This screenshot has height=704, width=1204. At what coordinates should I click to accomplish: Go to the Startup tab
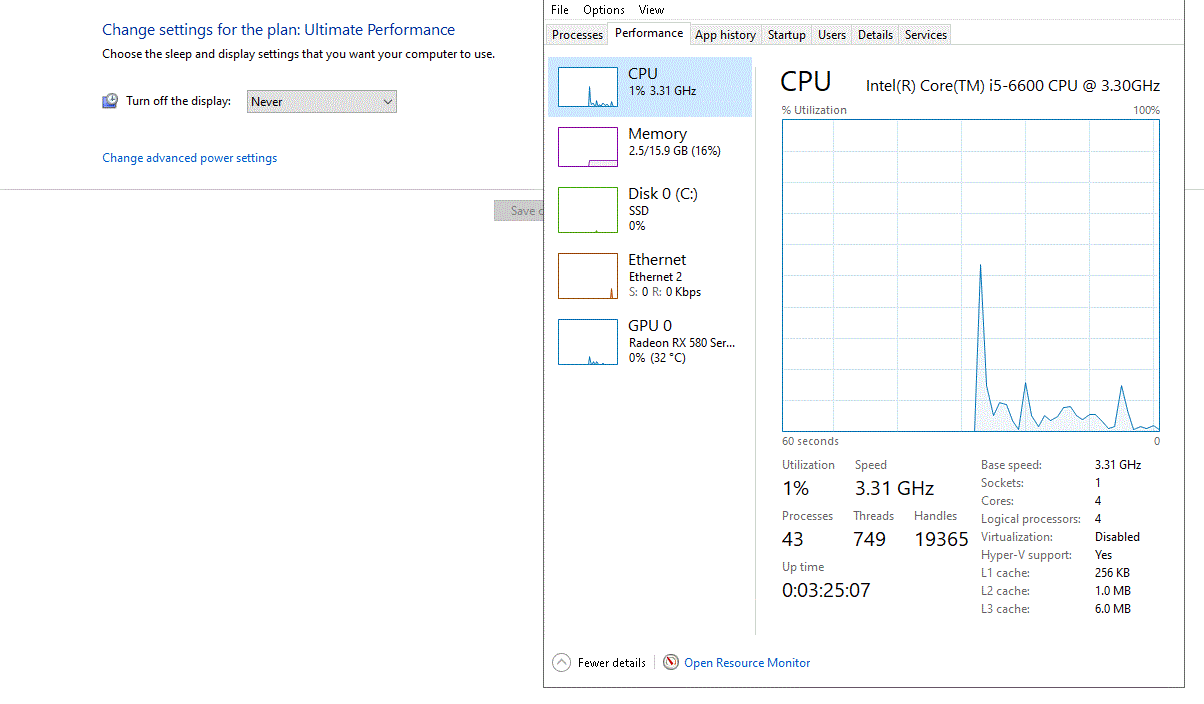tap(786, 35)
